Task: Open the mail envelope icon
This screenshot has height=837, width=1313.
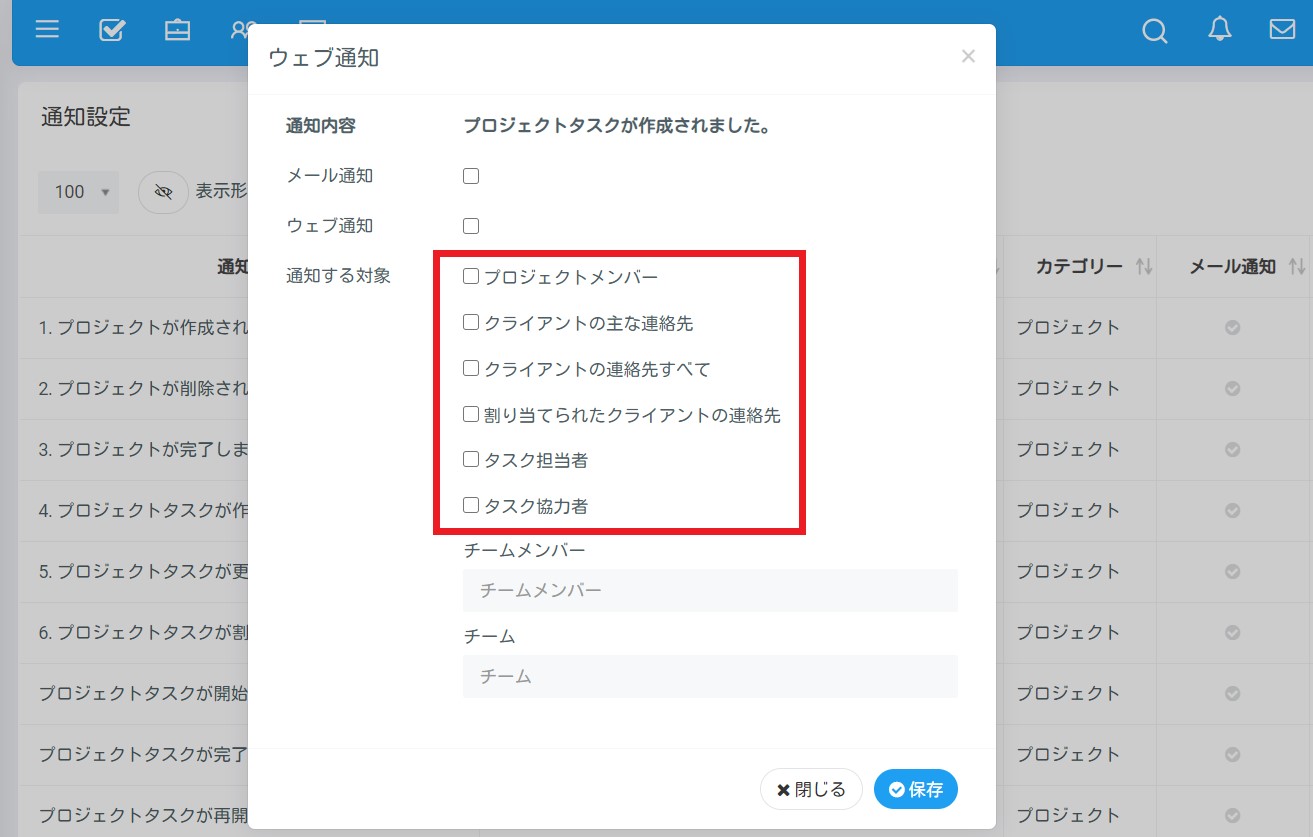Action: (1282, 29)
